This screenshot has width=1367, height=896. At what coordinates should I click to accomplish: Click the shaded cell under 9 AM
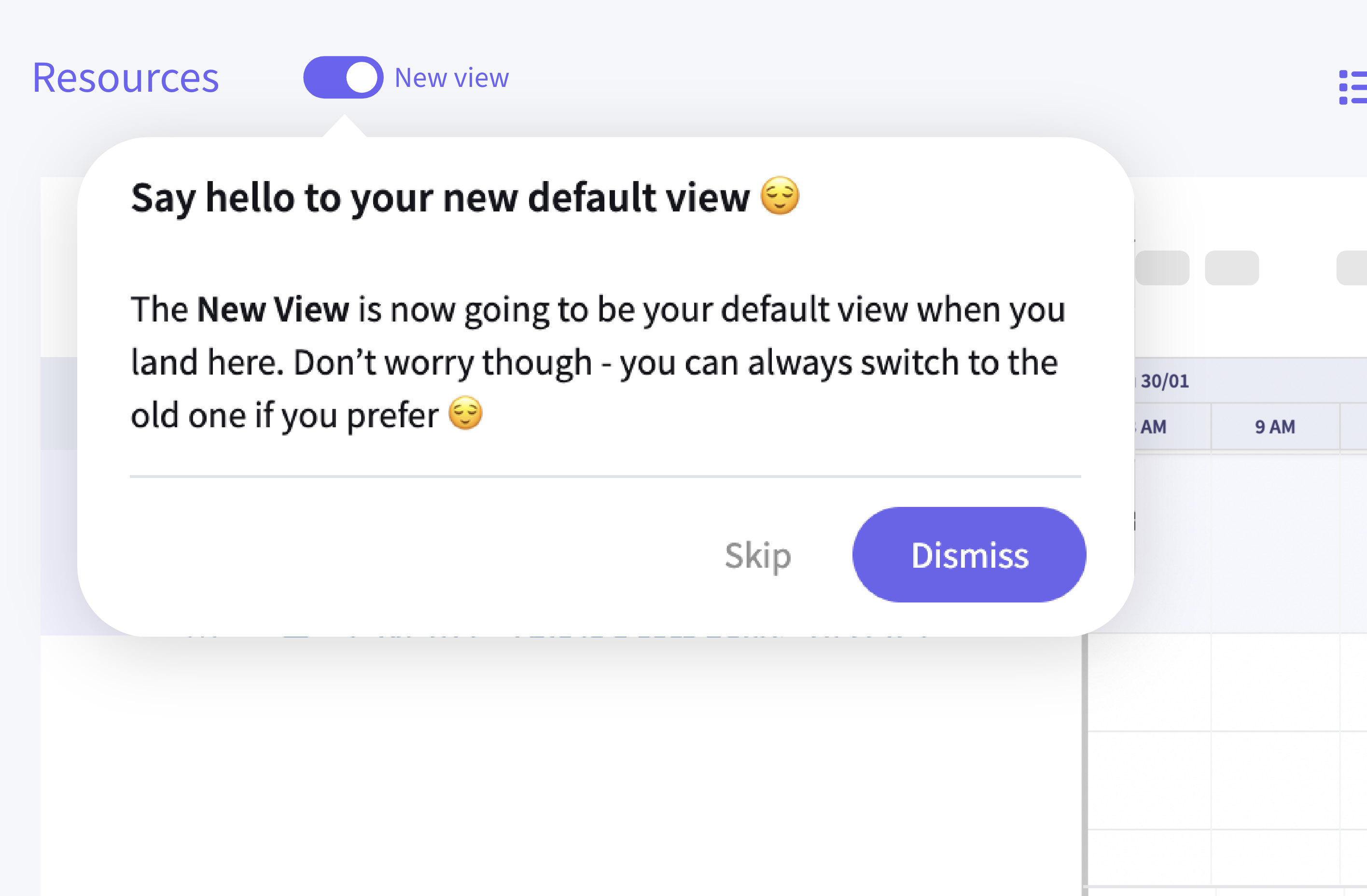(x=1274, y=543)
